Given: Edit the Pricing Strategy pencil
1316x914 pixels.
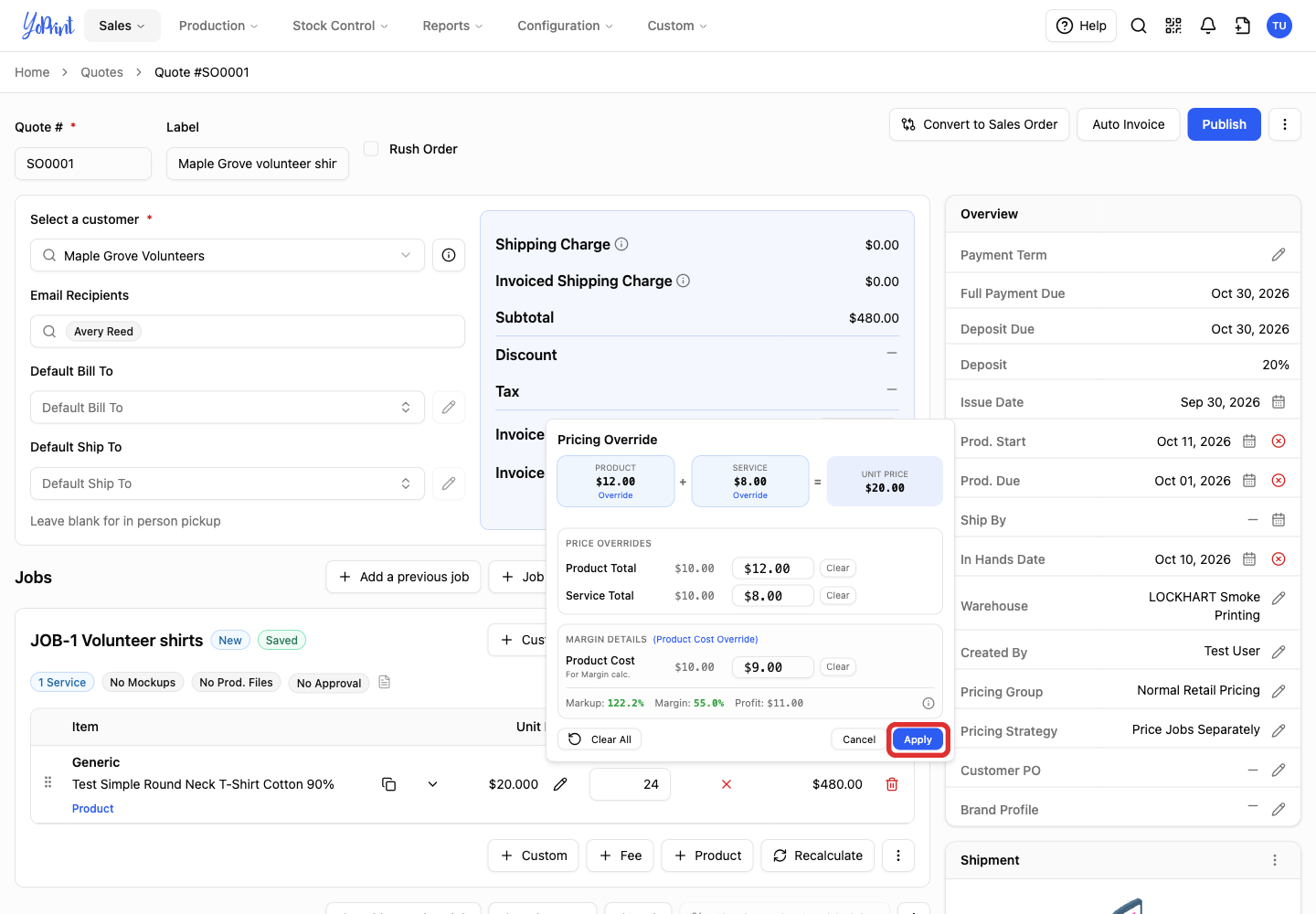Looking at the screenshot, I should (x=1279, y=730).
